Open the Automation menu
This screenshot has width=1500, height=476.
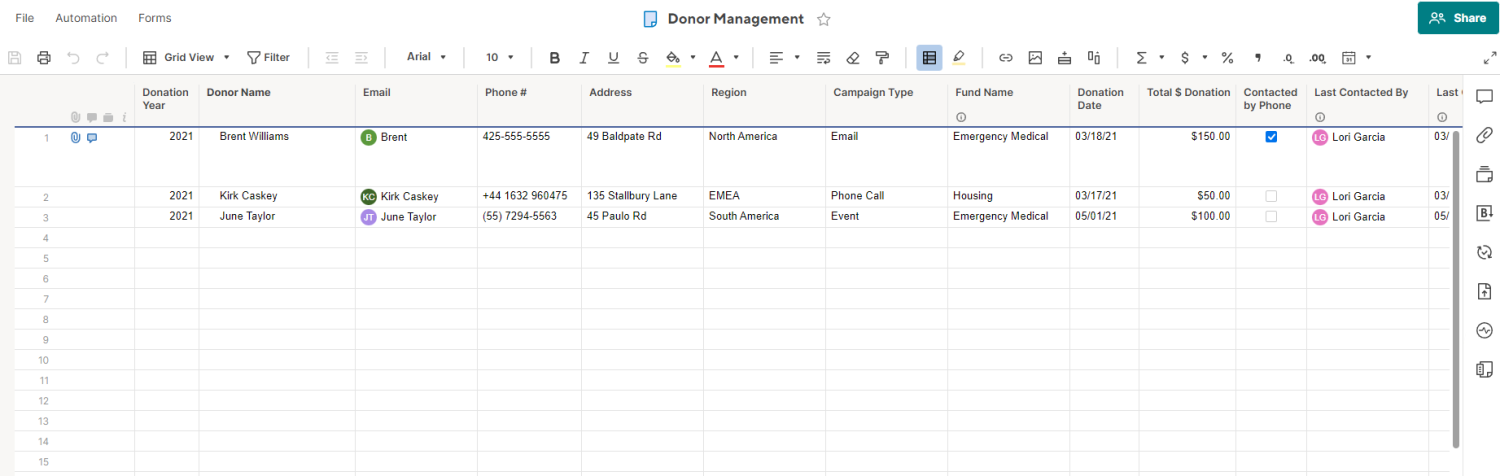(x=86, y=18)
